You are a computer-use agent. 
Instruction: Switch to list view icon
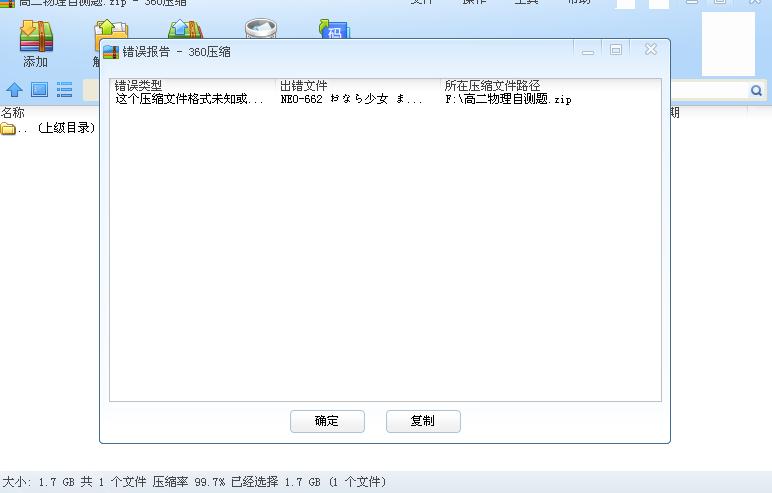point(64,90)
